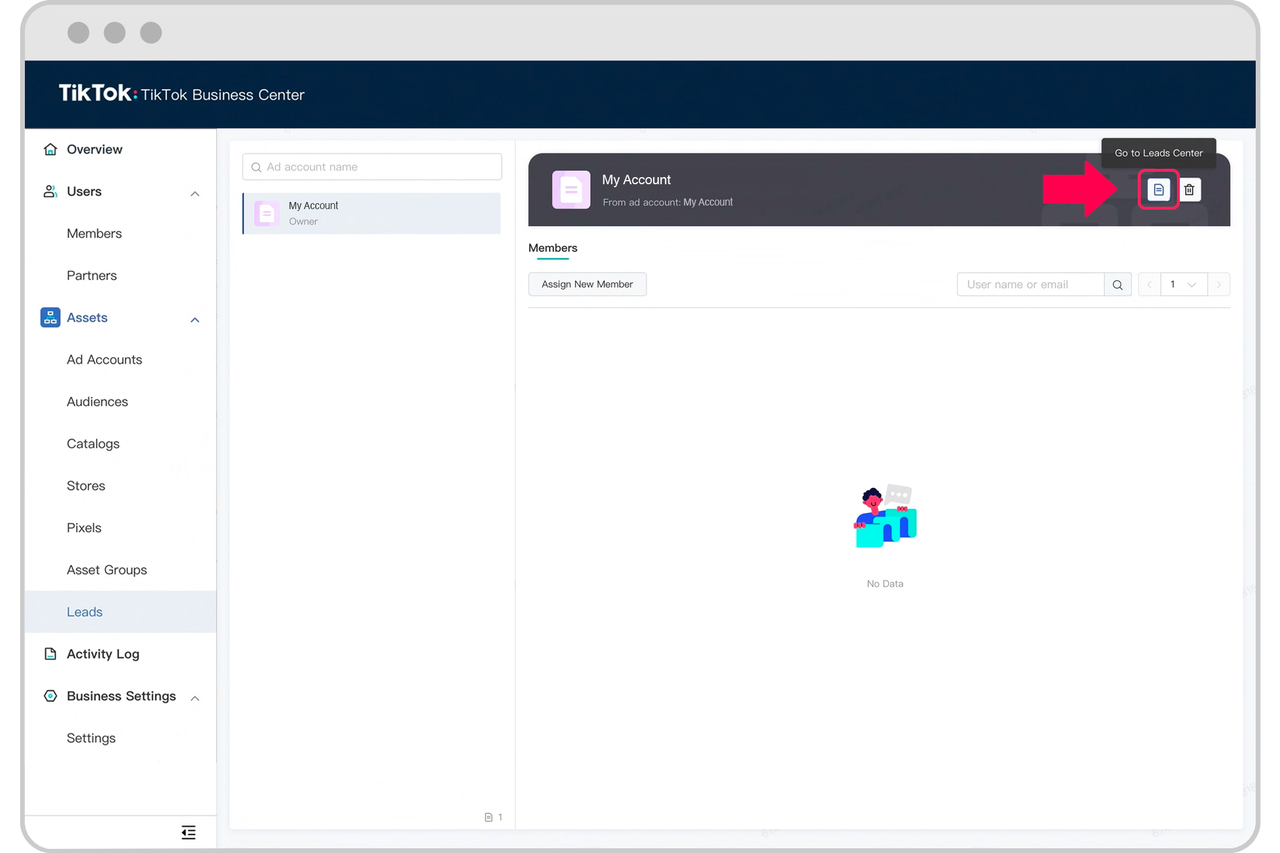Viewport: 1280px width, 853px height.
Task: Click the search magnifier button in Members
Action: tap(1118, 285)
